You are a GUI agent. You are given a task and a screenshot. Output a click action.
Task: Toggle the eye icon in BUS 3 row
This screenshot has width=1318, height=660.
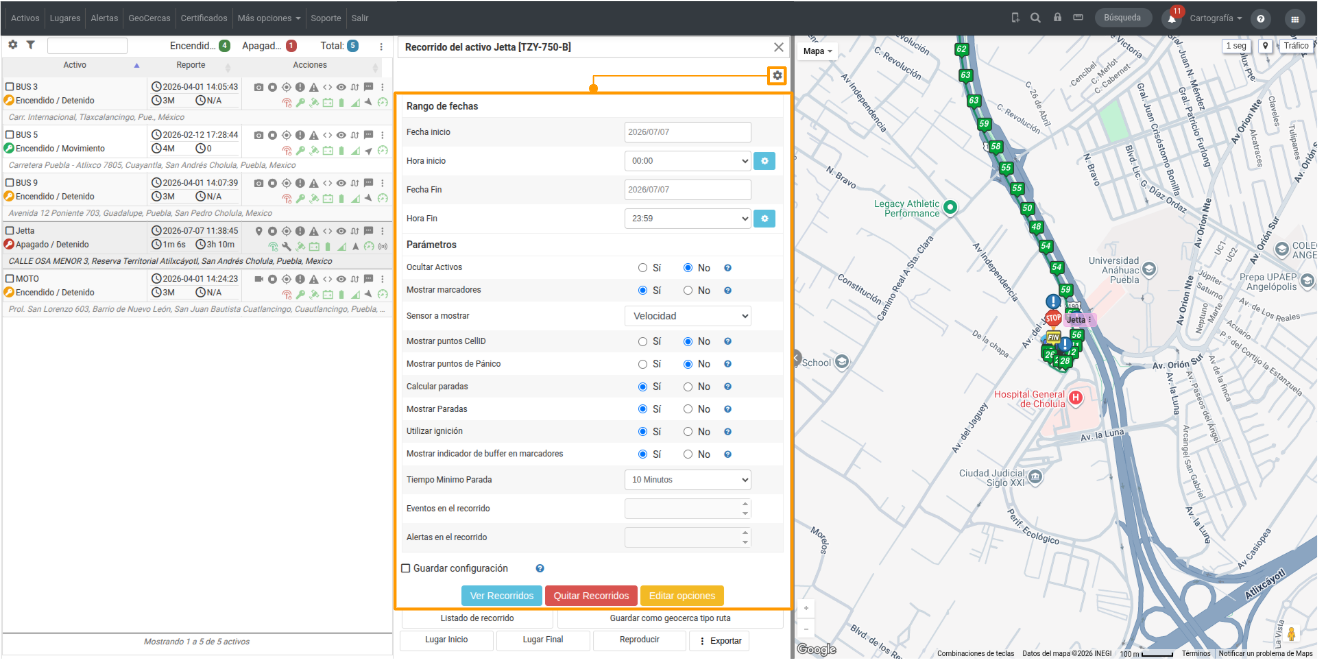pyautogui.click(x=341, y=87)
